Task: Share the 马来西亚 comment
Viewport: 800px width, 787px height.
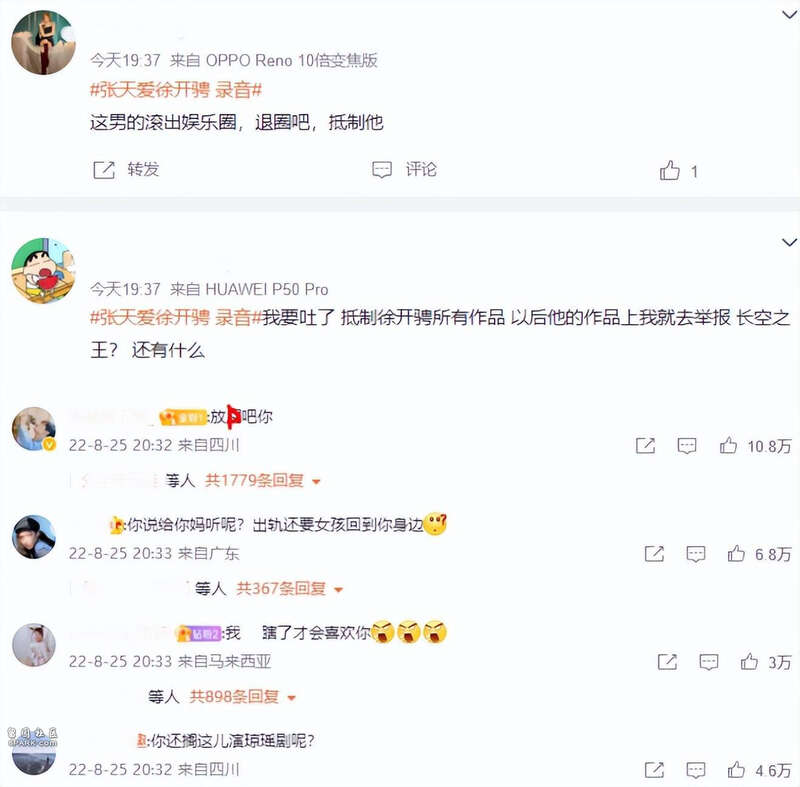Action: coord(667,662)
